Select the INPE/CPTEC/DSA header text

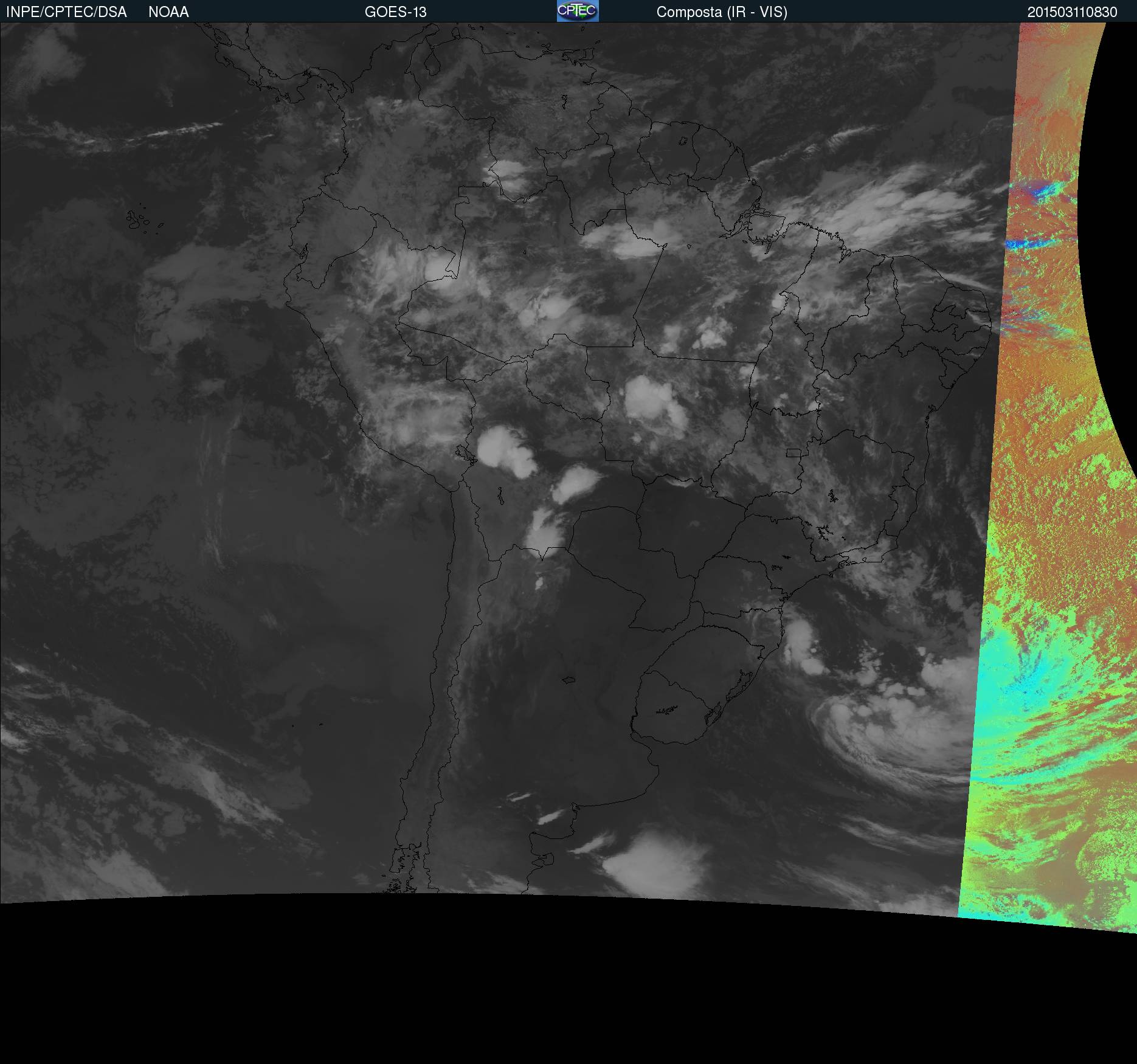point(66,12)
